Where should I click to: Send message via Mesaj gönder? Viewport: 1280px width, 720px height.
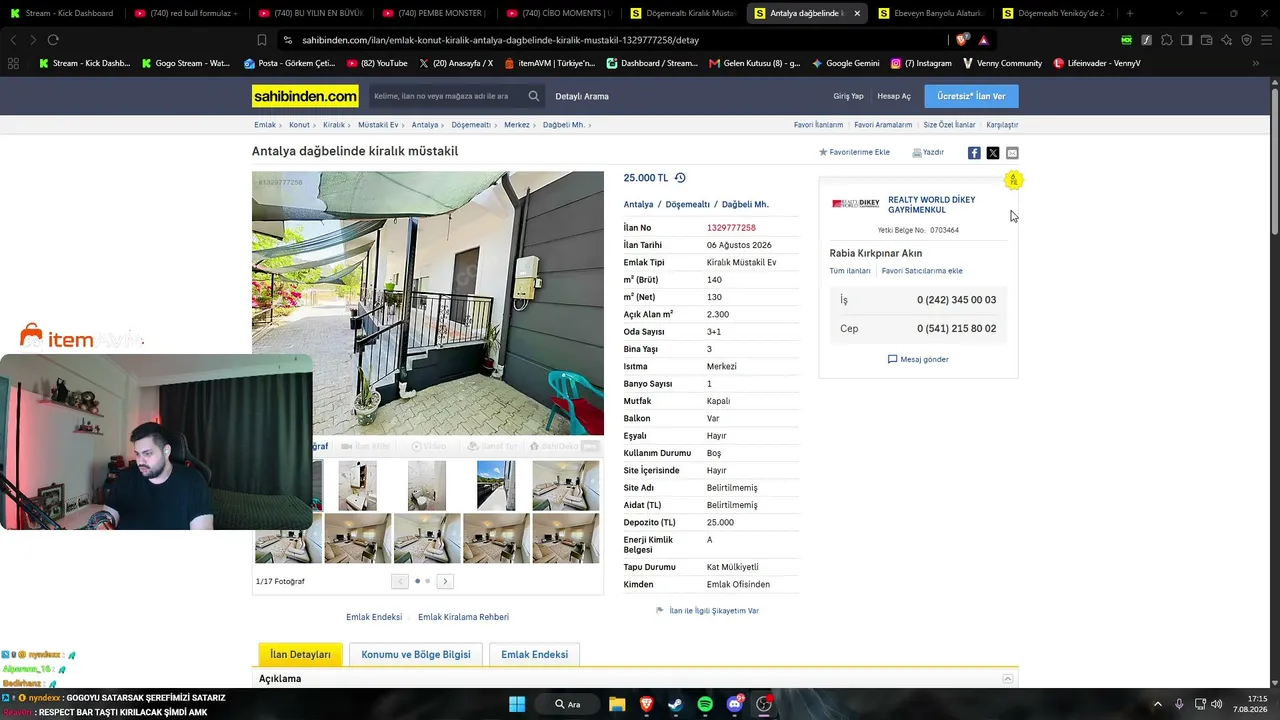[918, 359]
